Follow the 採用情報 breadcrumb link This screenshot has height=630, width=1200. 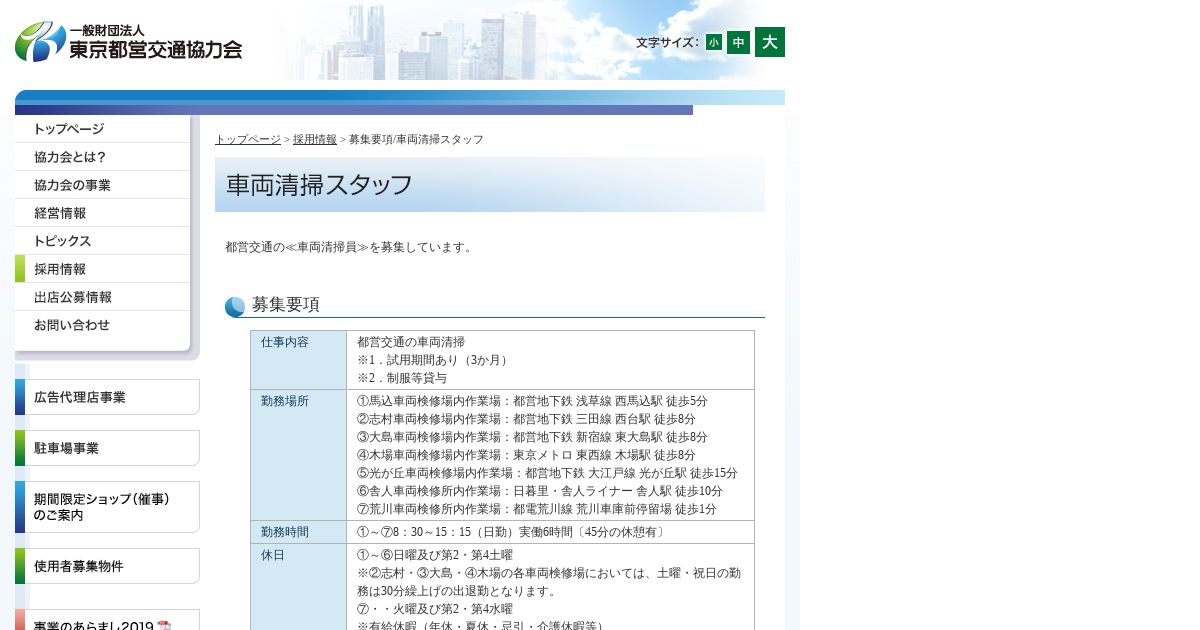point(315,139)
